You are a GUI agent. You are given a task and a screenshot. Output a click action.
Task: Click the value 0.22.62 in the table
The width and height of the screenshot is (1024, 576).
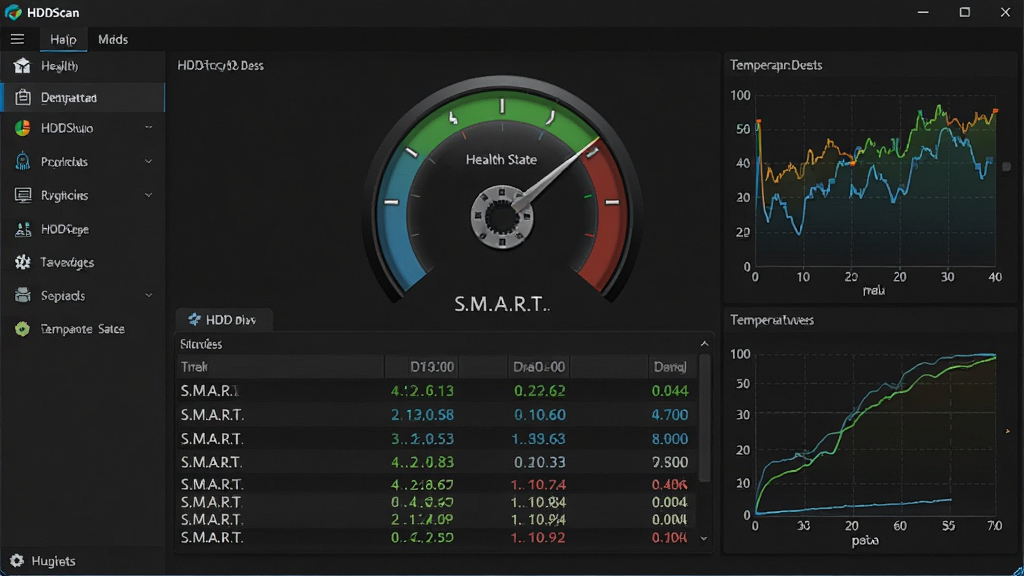point(539,391)
